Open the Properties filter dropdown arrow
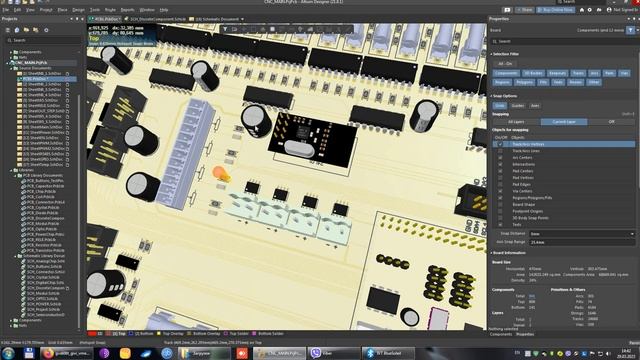 [637, 30]
